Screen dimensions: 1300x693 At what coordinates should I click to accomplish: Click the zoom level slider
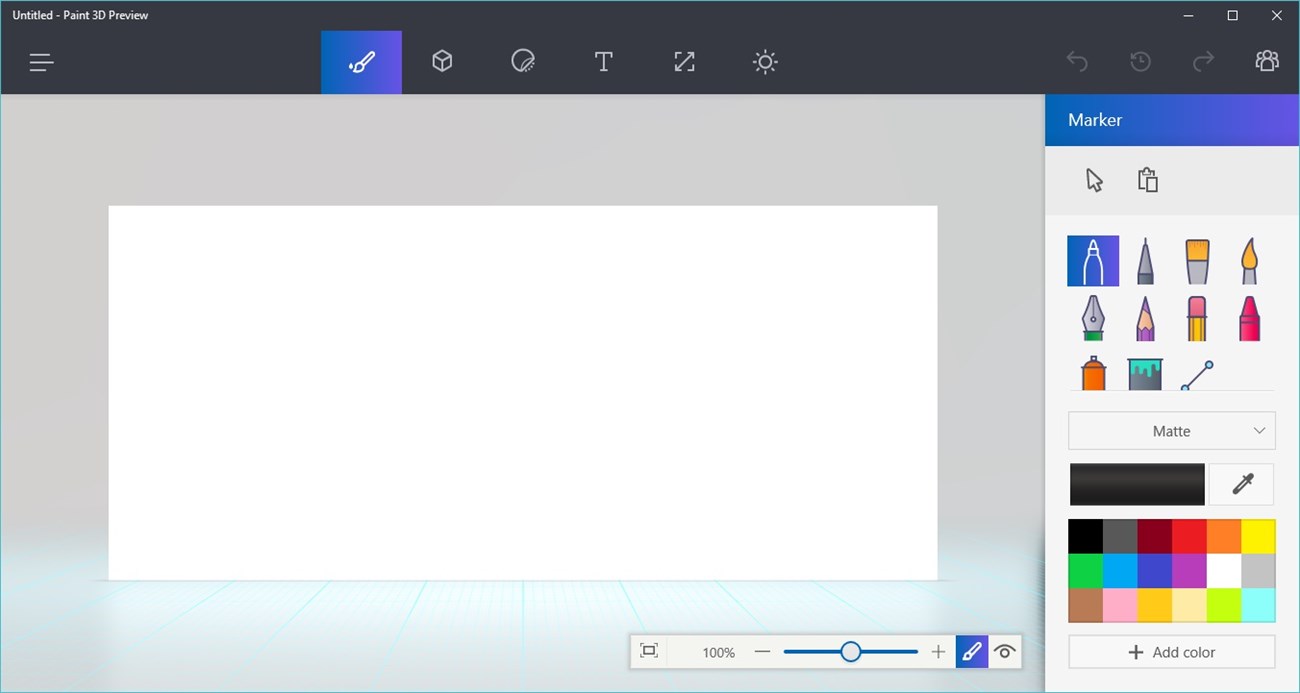coord(850,651)
